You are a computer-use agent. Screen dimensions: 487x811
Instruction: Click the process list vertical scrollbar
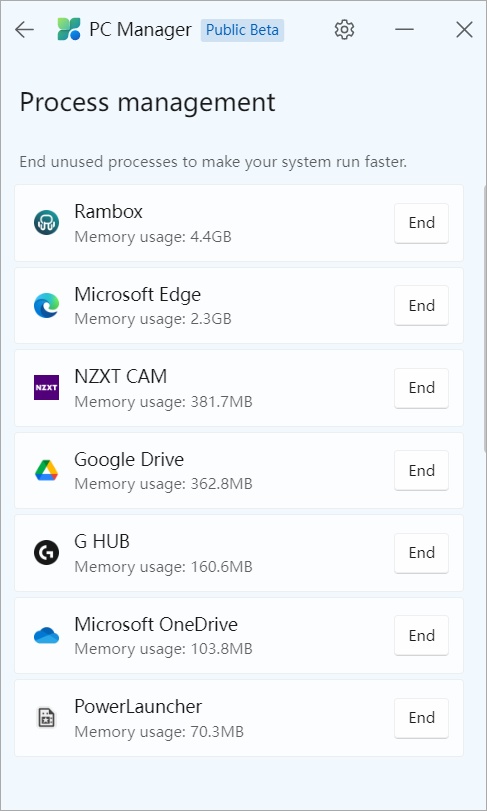[484, 318]
